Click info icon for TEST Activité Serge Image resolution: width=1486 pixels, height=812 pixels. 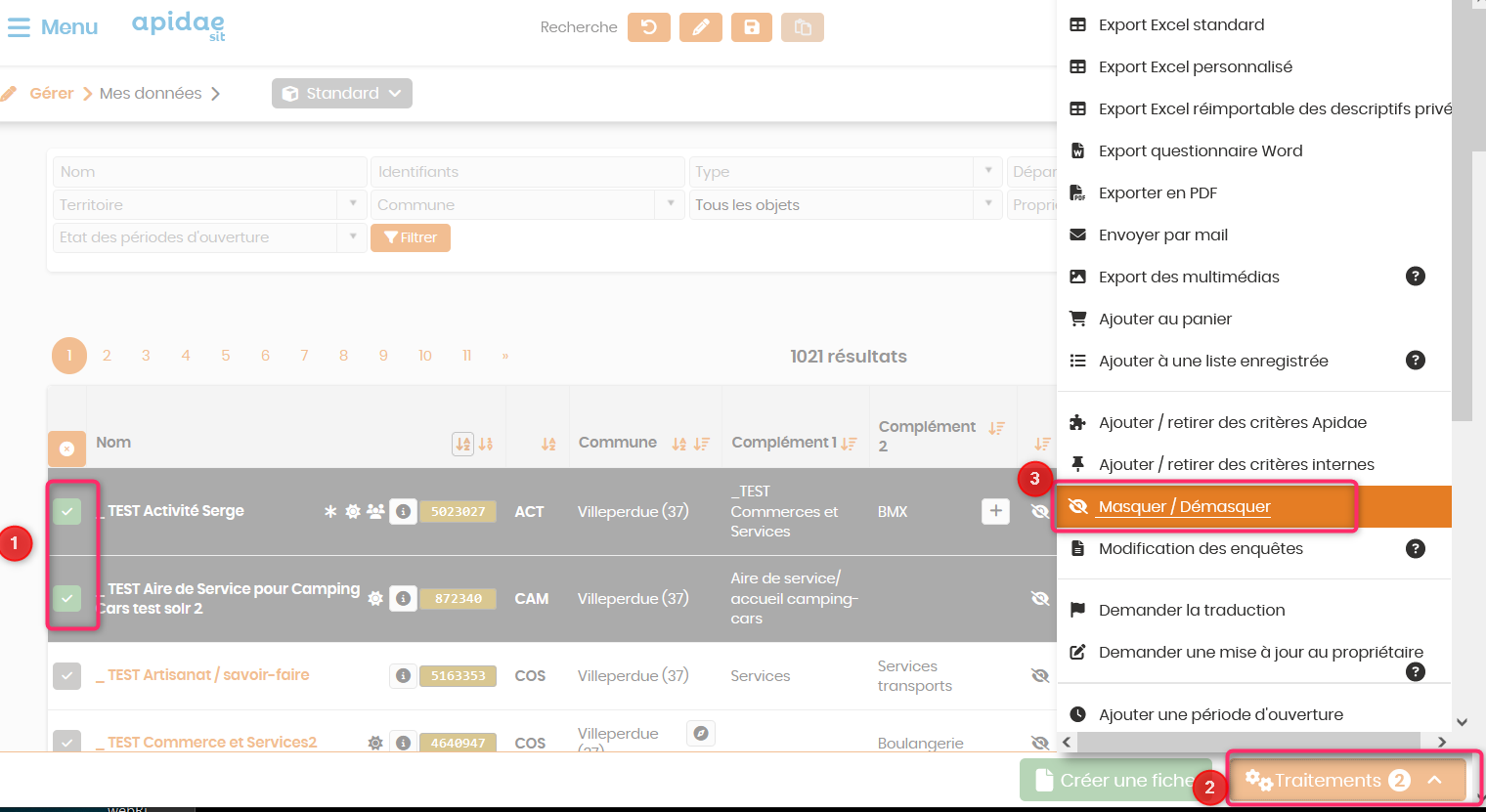pos(404,511)
